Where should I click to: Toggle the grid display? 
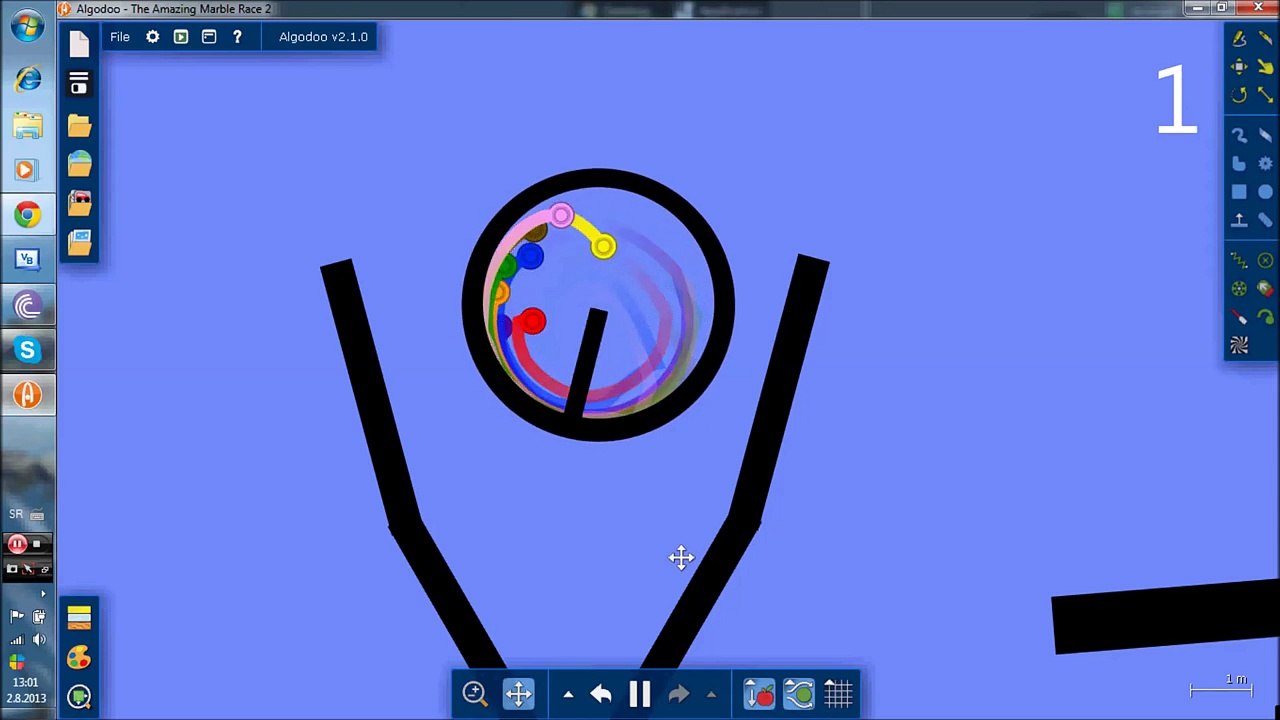(x=838, y=693)
